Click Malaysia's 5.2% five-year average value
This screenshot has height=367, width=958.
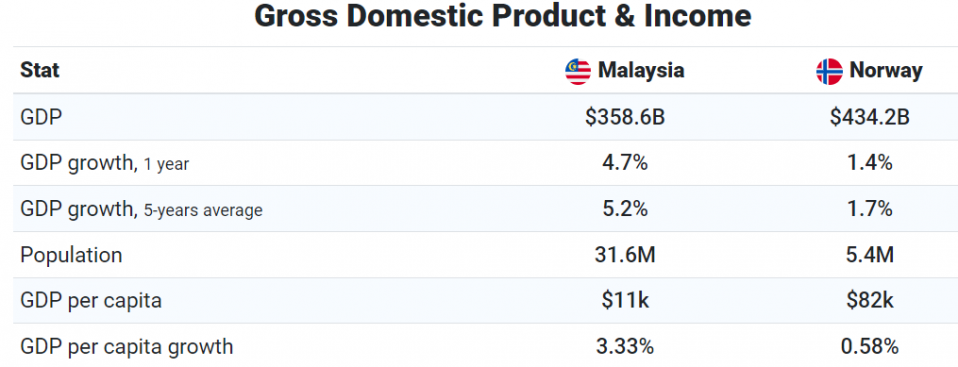point(624,209)
